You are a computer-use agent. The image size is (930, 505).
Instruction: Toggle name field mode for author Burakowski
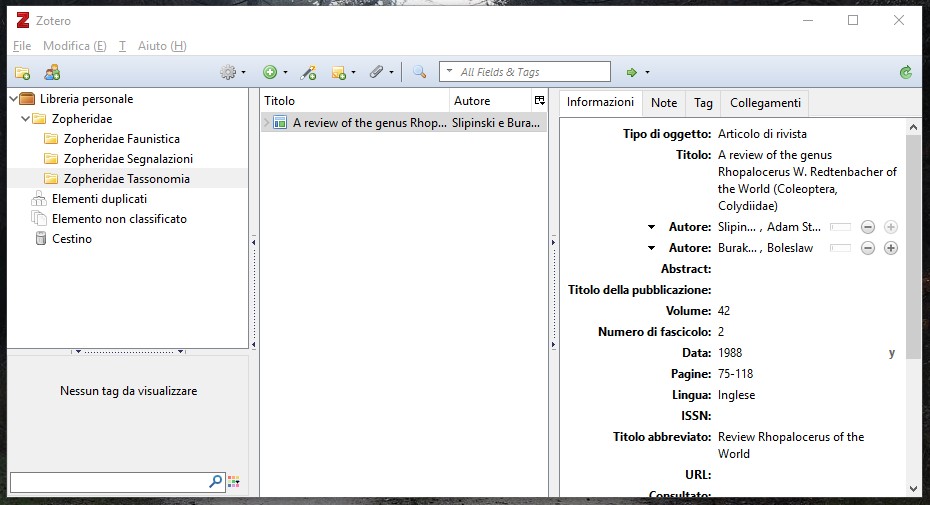coord(840,248)
